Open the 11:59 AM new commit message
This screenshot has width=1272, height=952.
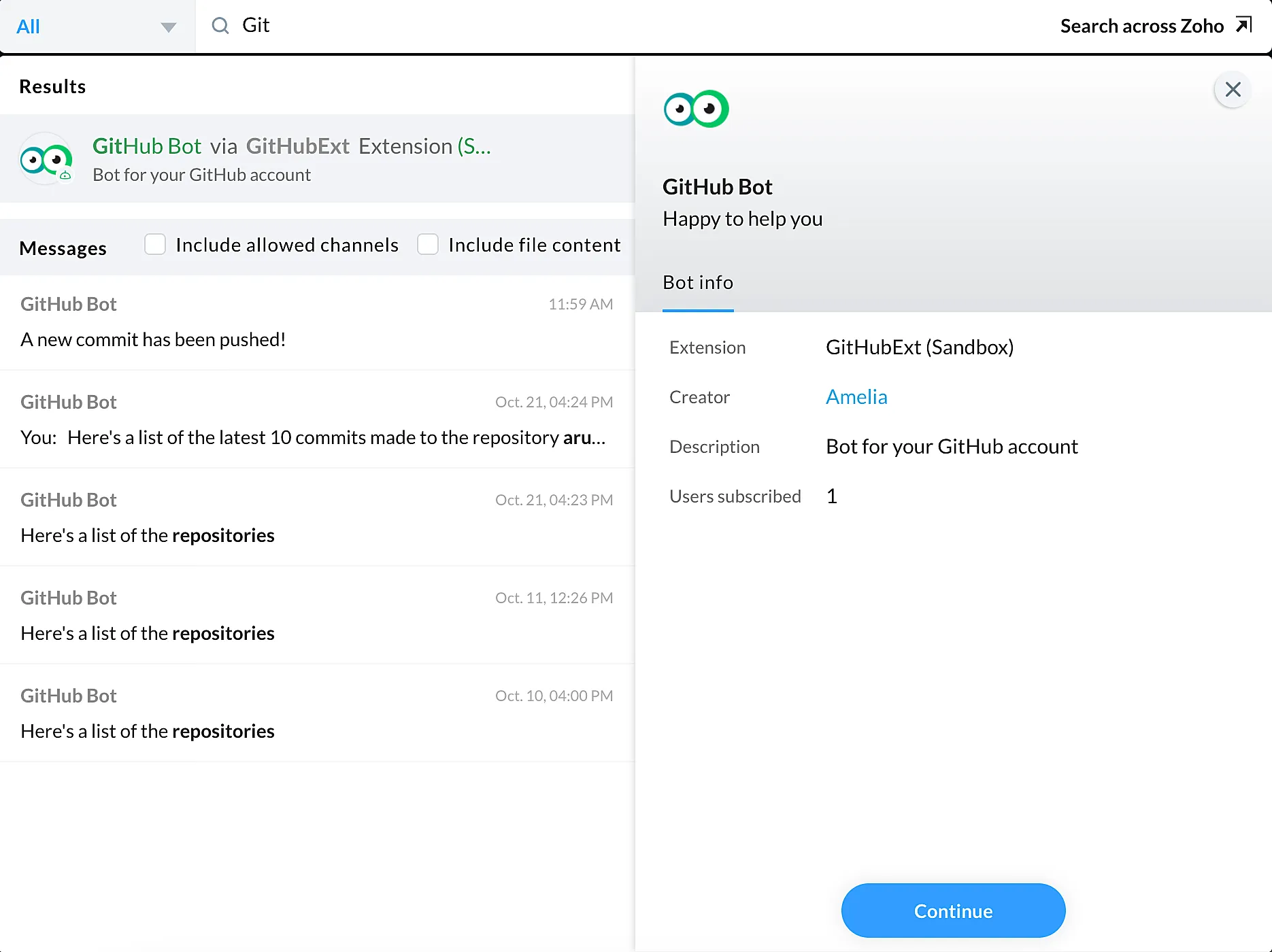(x=317, y=322)
